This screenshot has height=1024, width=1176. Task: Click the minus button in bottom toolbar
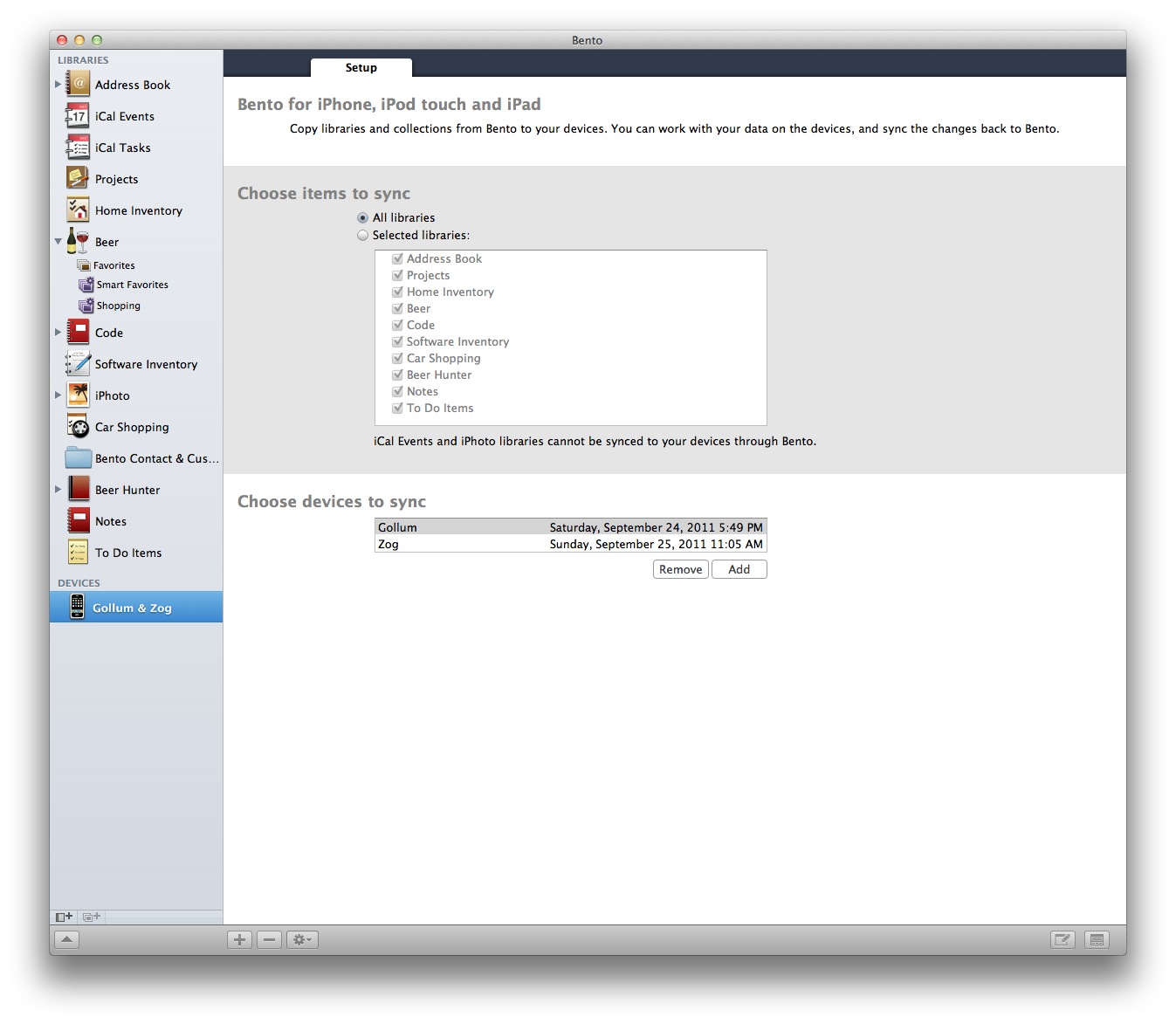[270, 939]
